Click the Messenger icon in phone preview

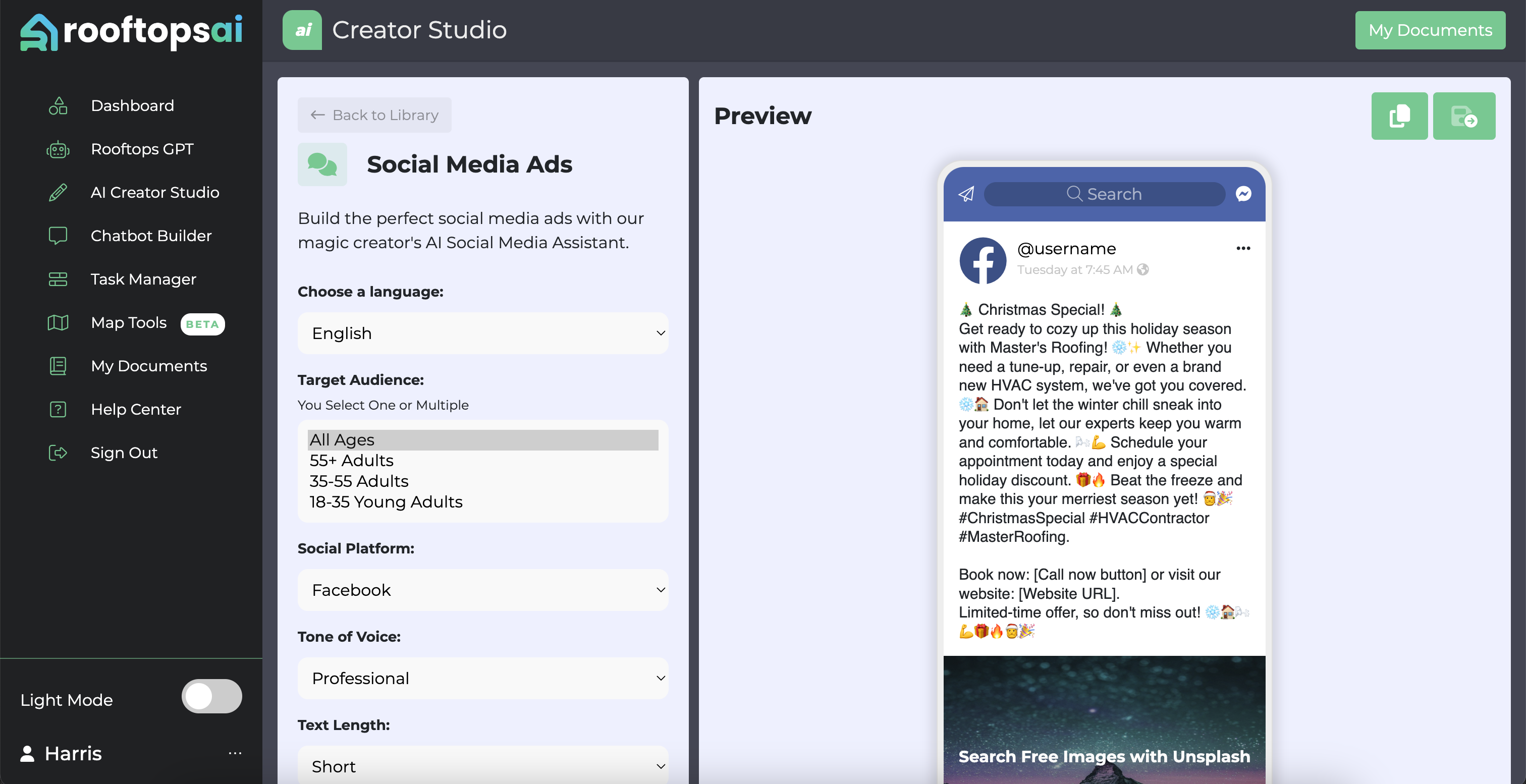[x=1243, y=194]
